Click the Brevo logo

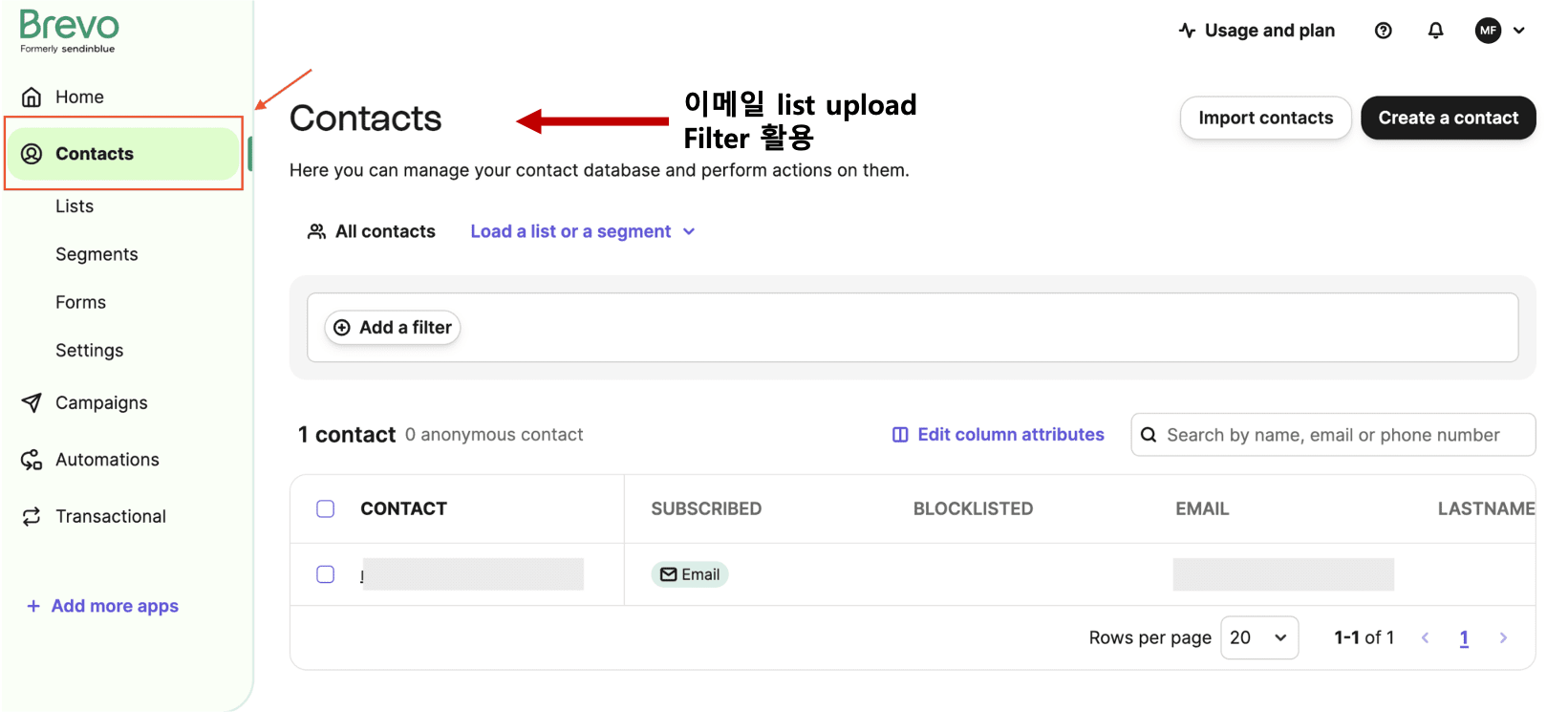pyautogui.click(x=69, y=31)
